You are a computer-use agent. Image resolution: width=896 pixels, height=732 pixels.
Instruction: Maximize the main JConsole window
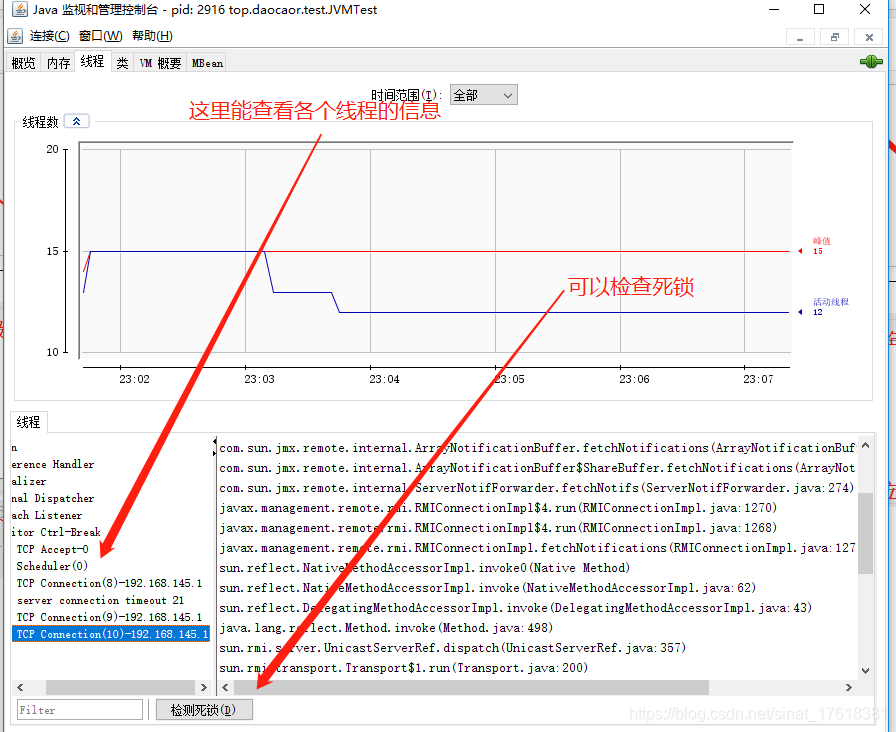click(819, 9)
